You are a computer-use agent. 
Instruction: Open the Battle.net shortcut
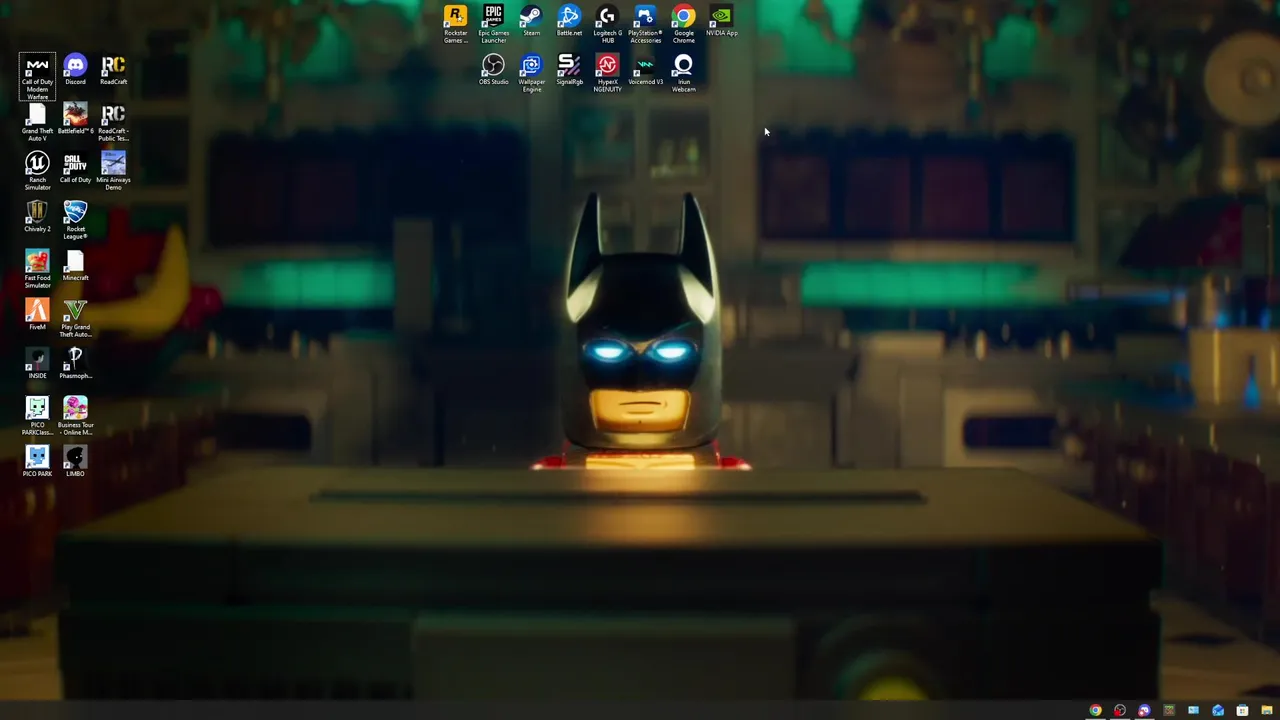click(x=569, y=21)
